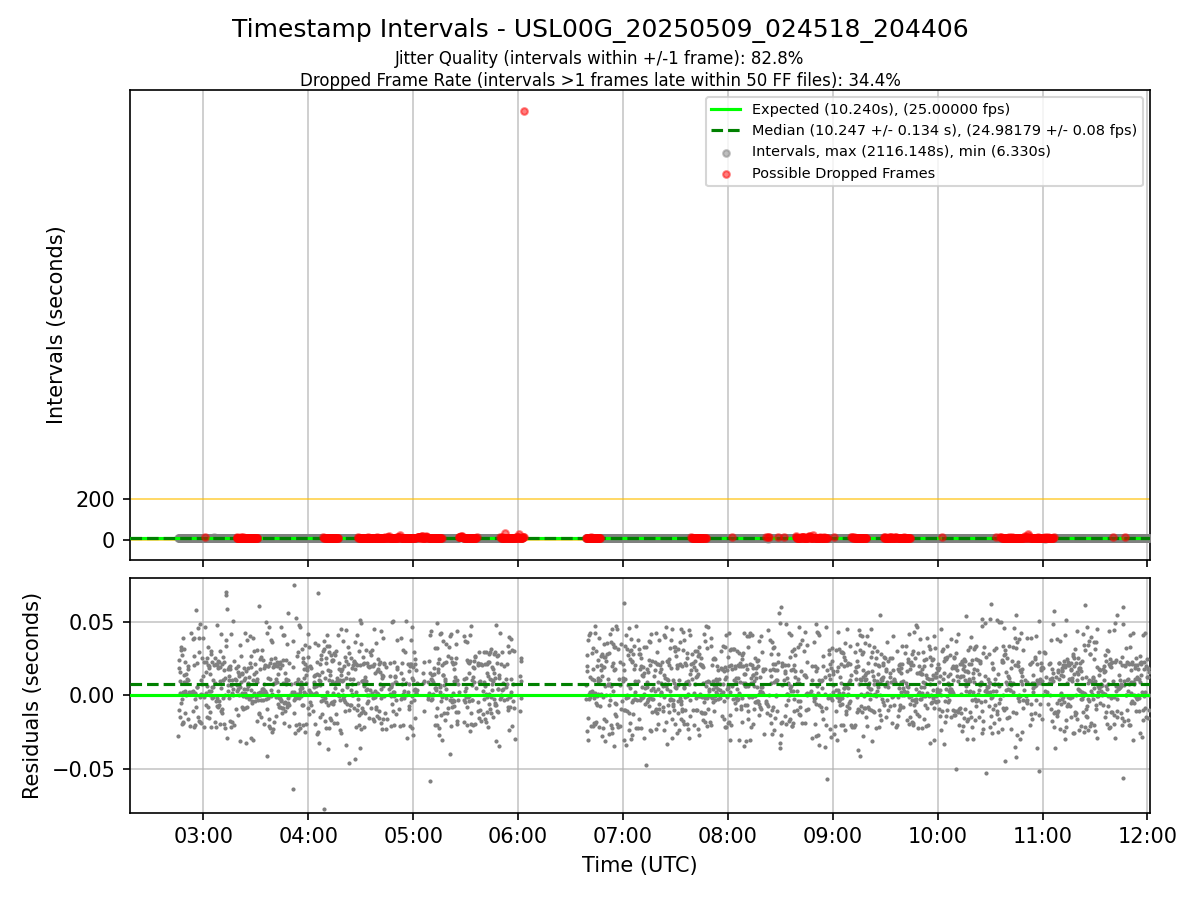Image resolution: width=1200 pixels, height=900 pixels.
Task: Click the red dot marker in the legend
Action: click(x=727, y=174)
